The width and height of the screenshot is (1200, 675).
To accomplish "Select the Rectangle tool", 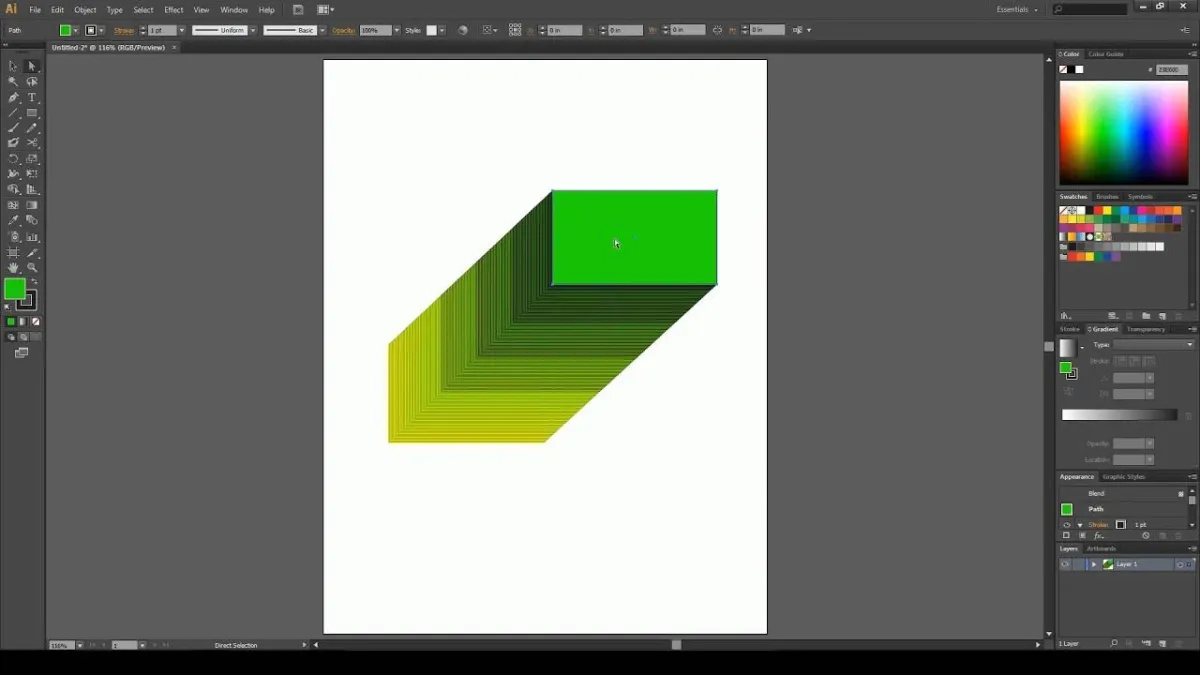I will [32, 113].
